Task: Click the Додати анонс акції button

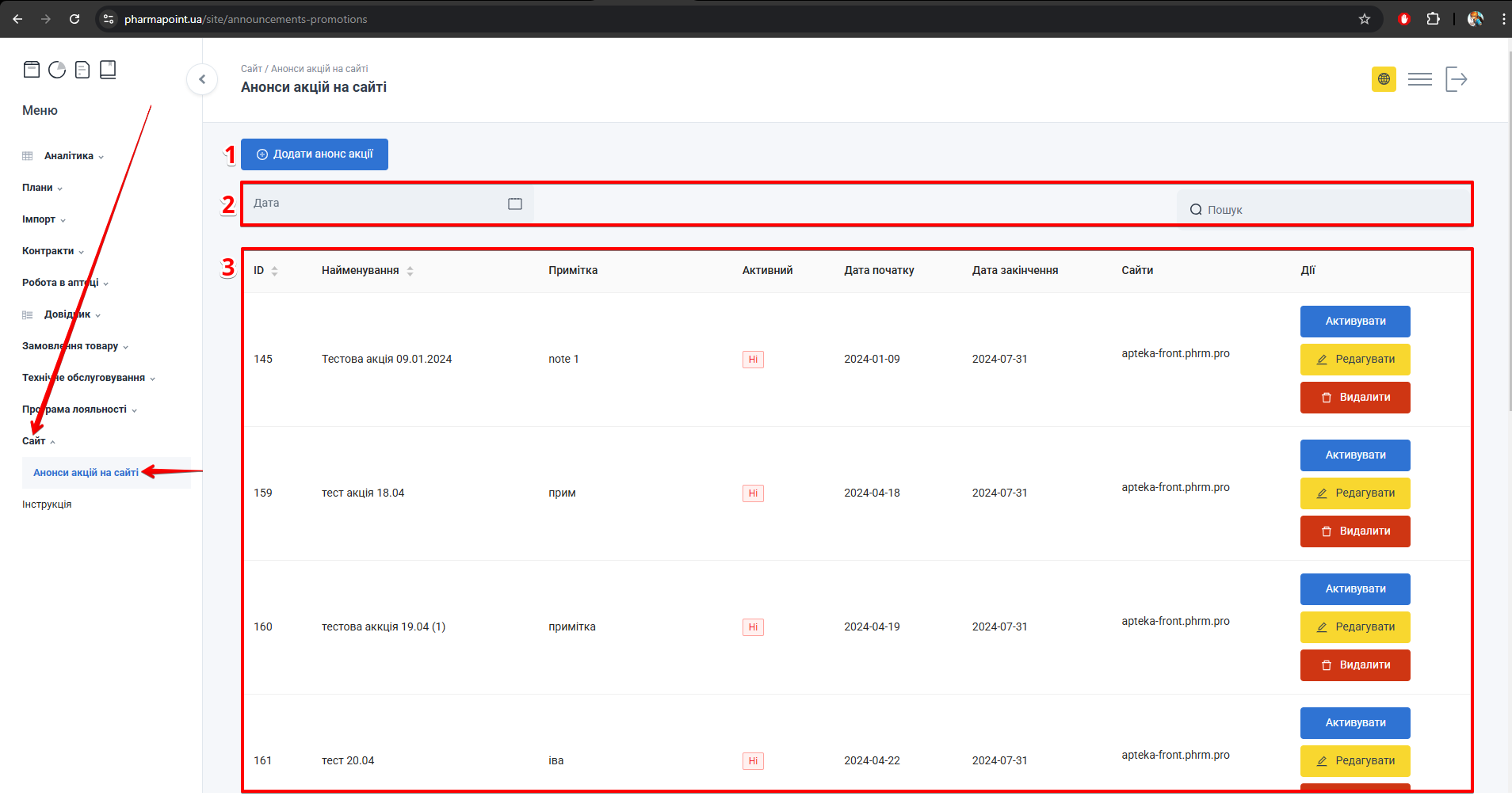Action: pyautogui.click(x=315, y=154)
